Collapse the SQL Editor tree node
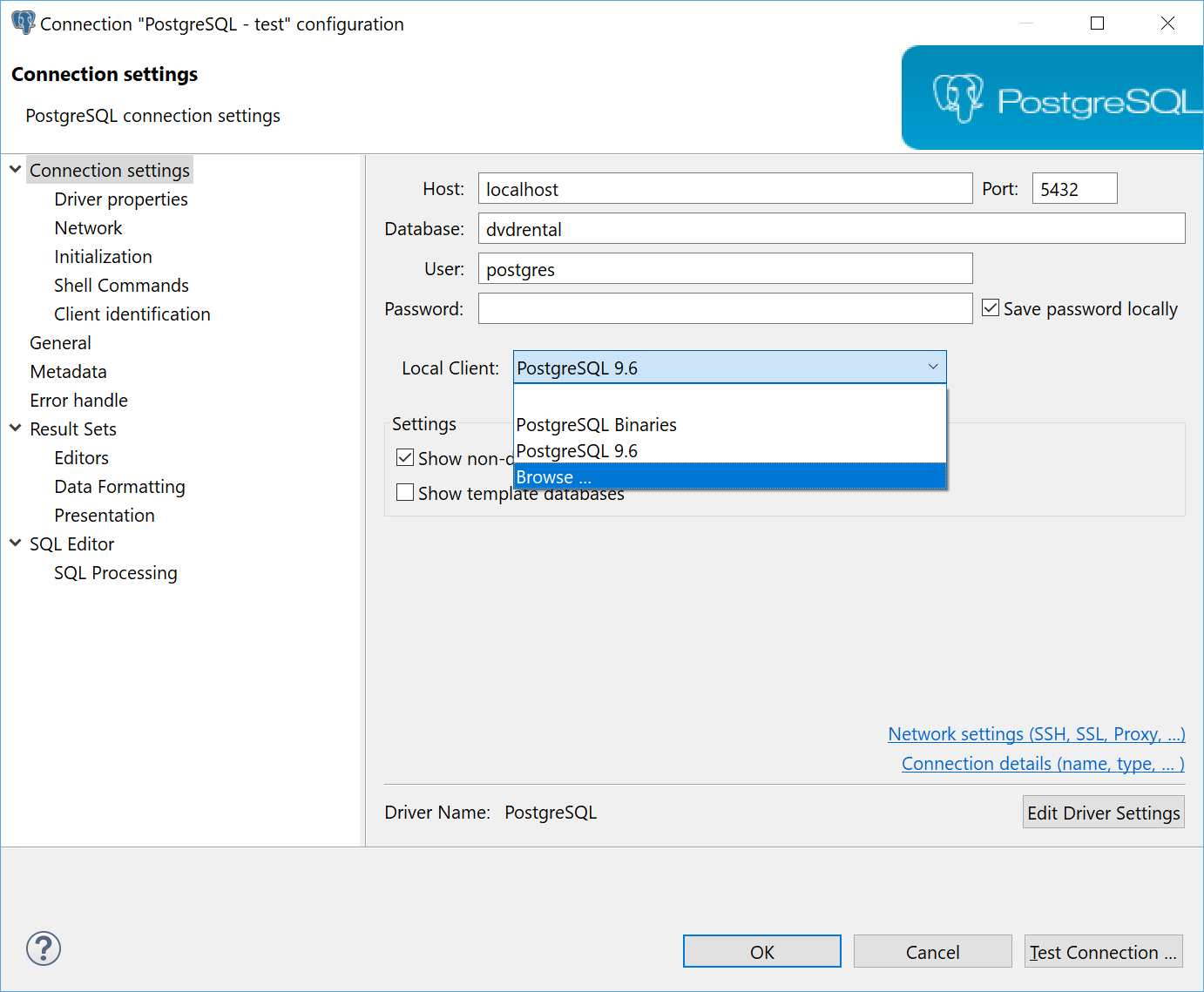The image size is (1204, 992). pos(16,543)
